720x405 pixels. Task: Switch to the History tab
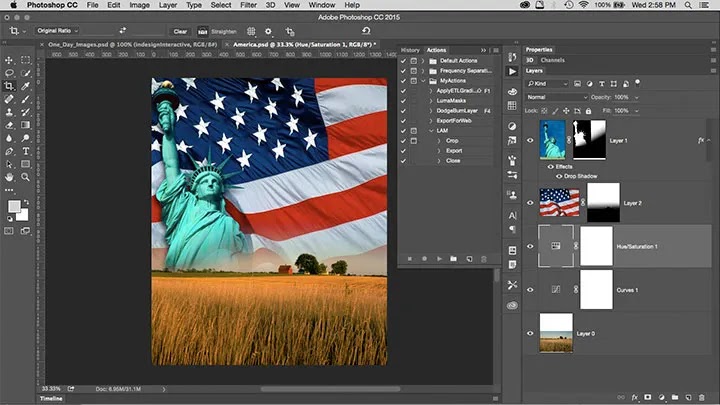tap(410, 50)
